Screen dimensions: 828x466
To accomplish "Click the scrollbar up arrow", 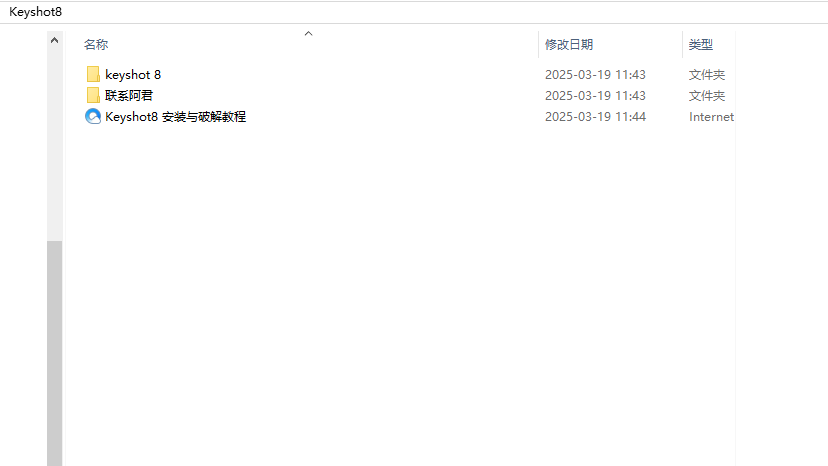I will click(x=54, y=40).
